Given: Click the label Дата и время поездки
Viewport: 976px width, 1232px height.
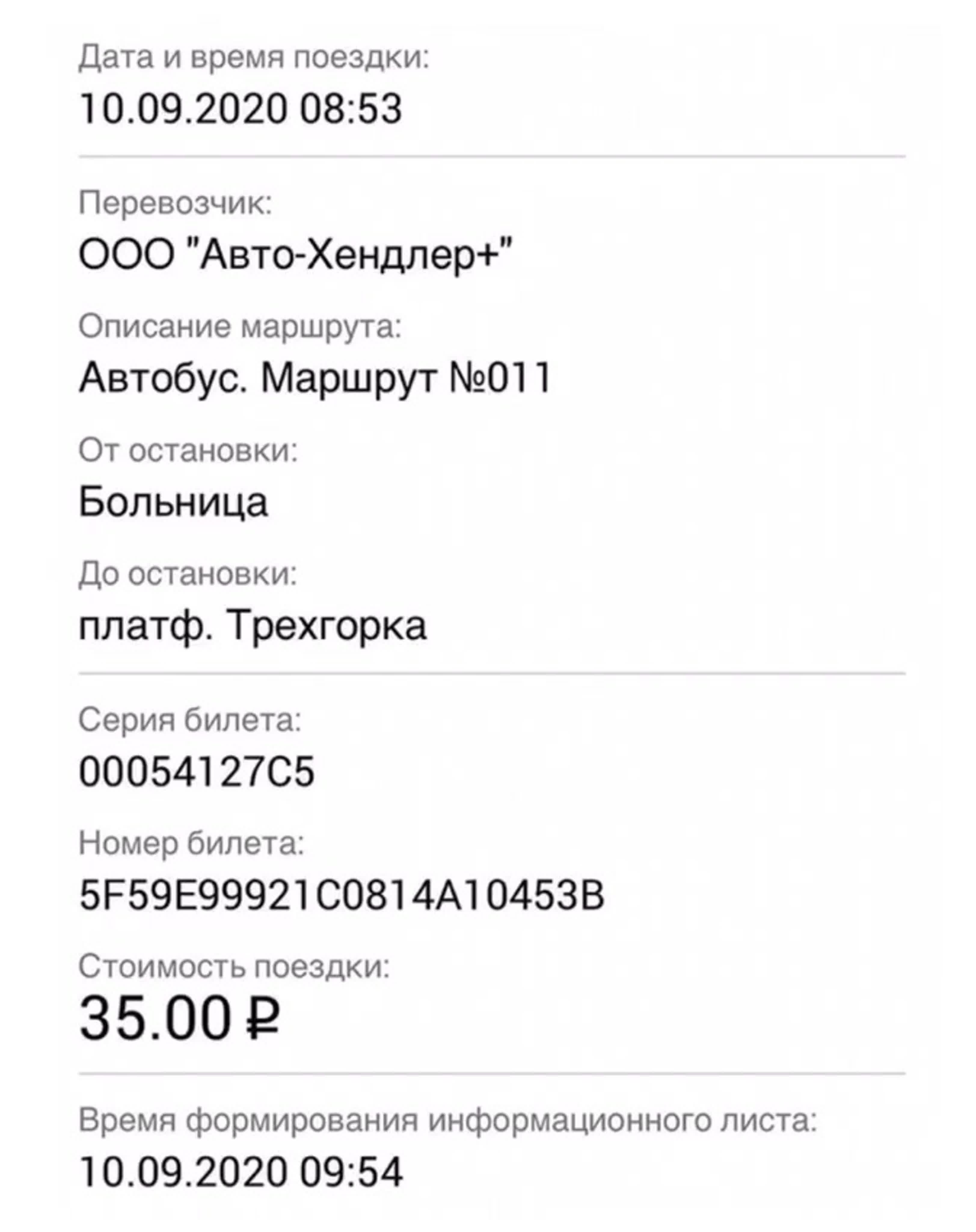Looking at the screenshot, I should 253,58.
